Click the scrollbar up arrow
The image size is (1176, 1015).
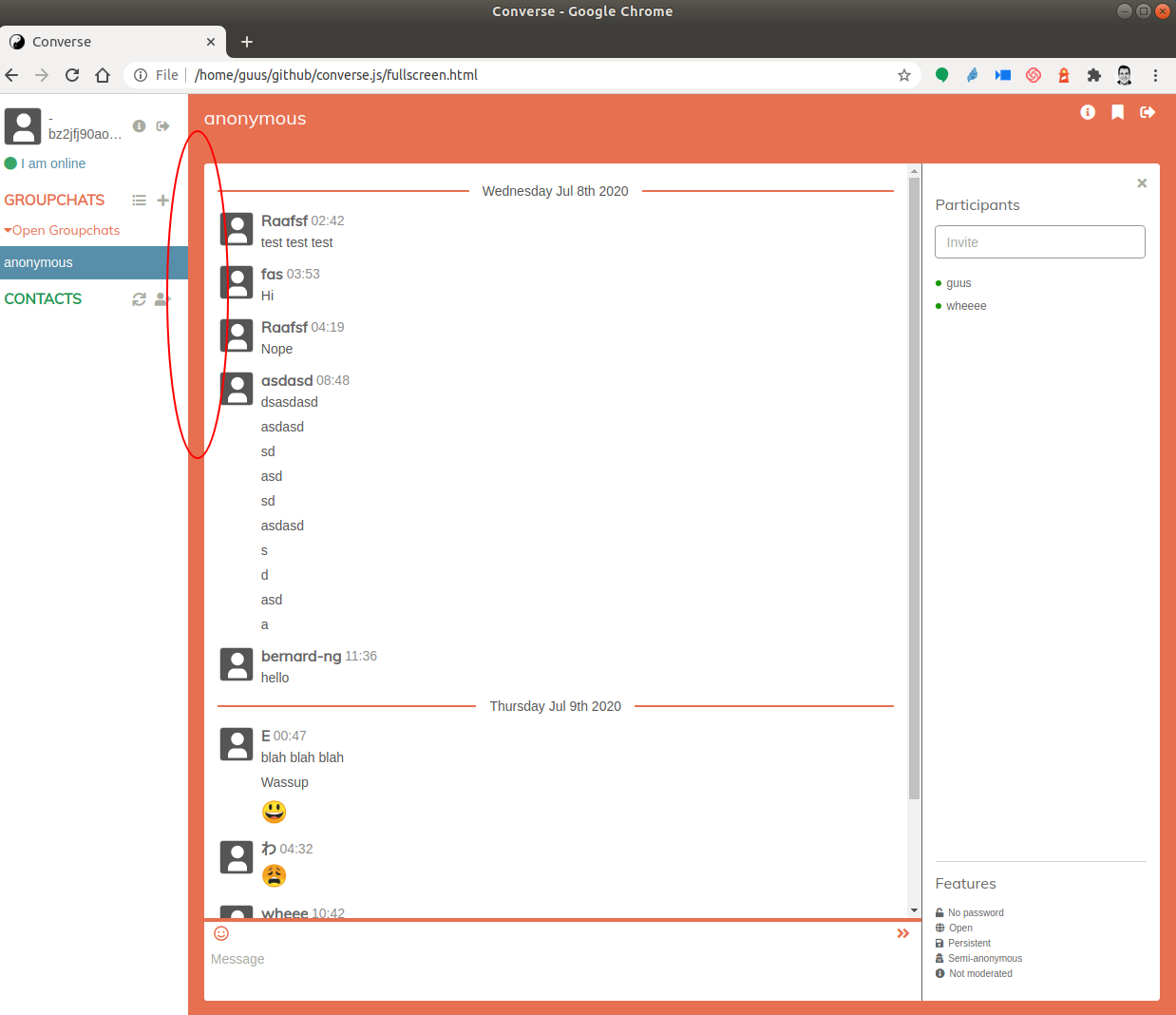click(x=914, y=172)
